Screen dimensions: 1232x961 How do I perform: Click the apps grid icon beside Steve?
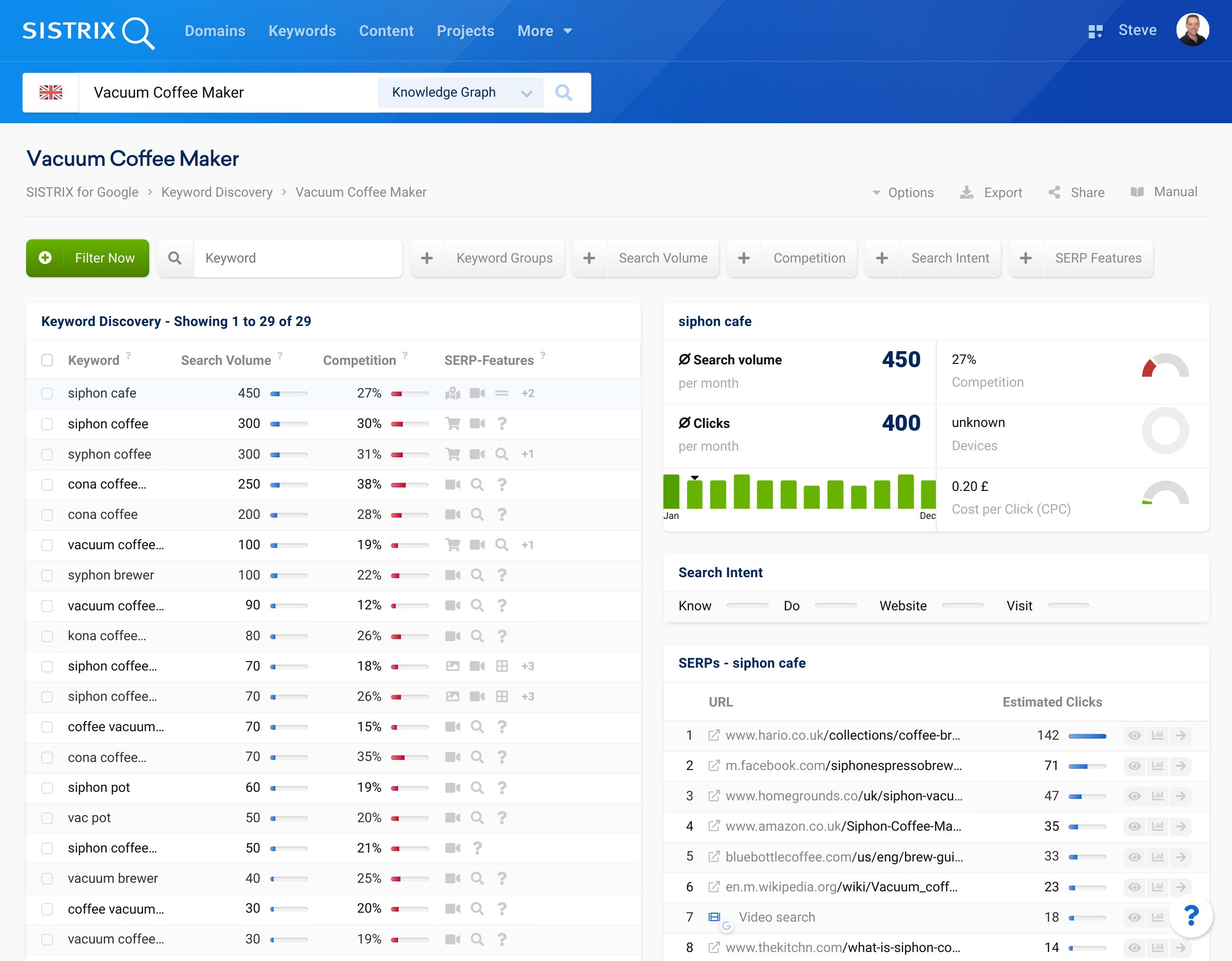(x=1095, y=32)
